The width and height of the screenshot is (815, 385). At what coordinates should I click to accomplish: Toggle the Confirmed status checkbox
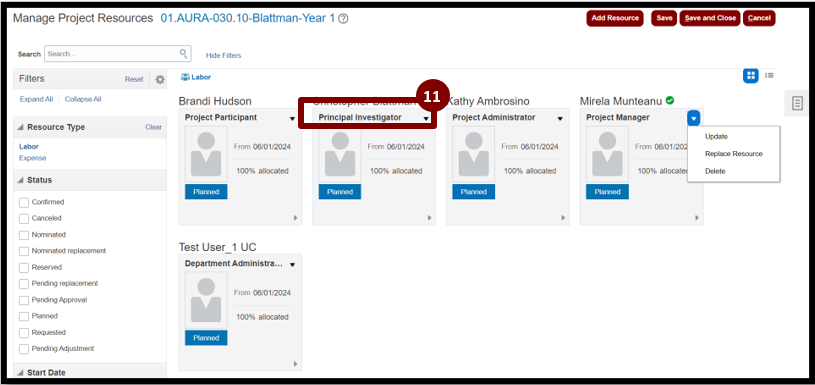tap(23, 202)
